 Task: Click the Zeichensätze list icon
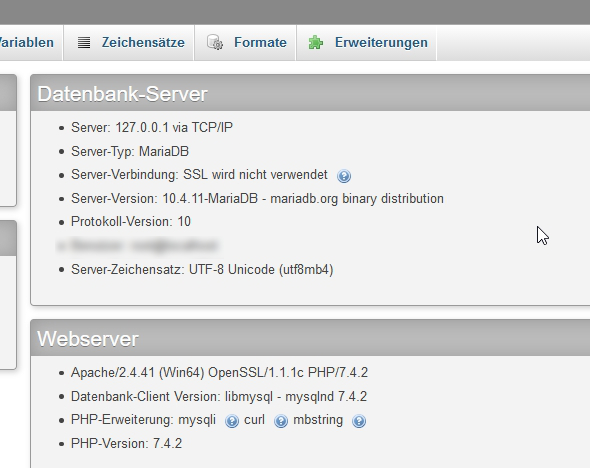tap(84, 43)
